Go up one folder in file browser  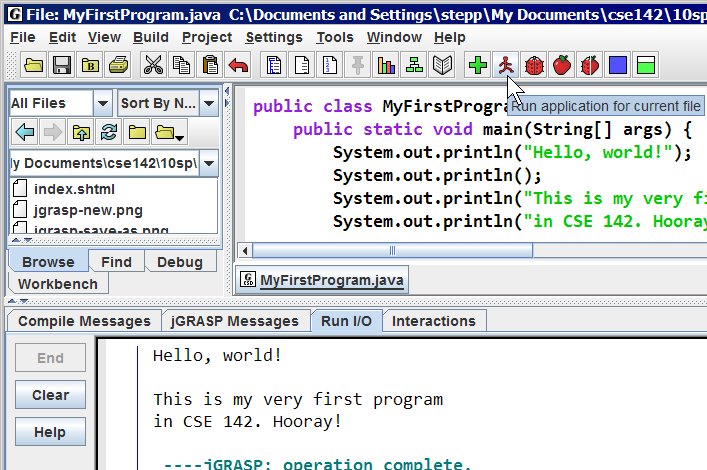point(81,132)
